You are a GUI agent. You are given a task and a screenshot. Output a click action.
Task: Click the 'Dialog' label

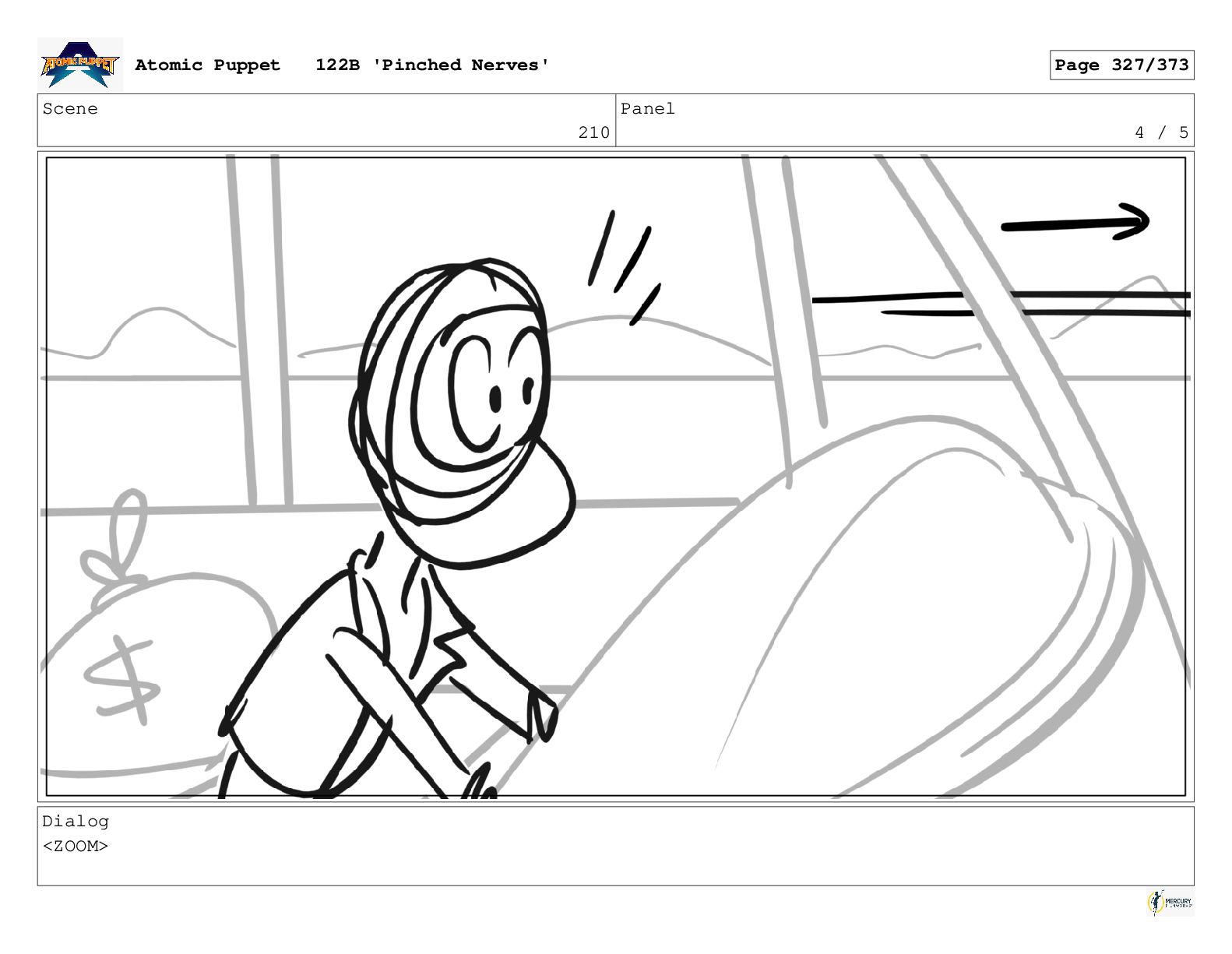pos(76,822)
